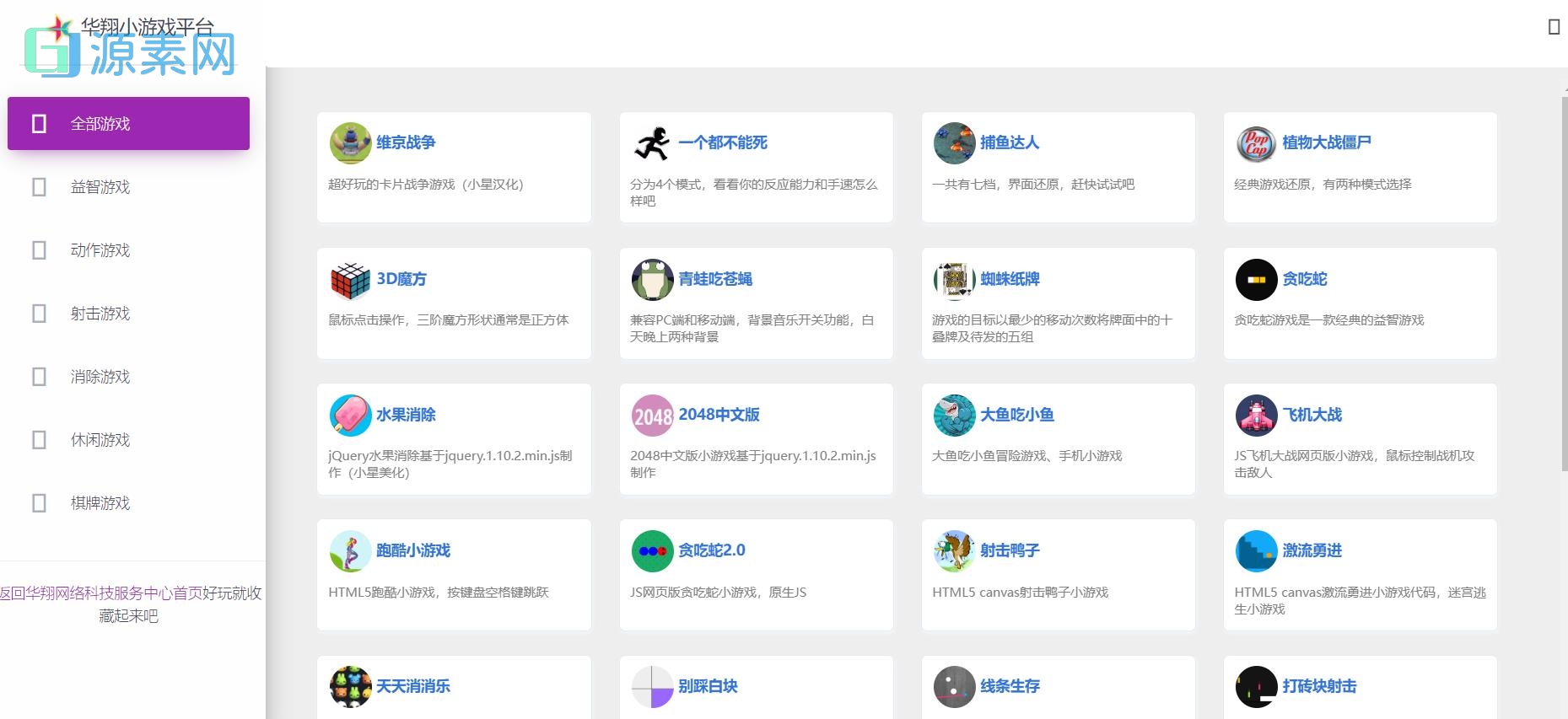The width and height of the screenshot is (1568, 719).
Task: Click description '大鱼吃小鱼冒险游戏、手机小游戏'
Action: pos(1027,456)
